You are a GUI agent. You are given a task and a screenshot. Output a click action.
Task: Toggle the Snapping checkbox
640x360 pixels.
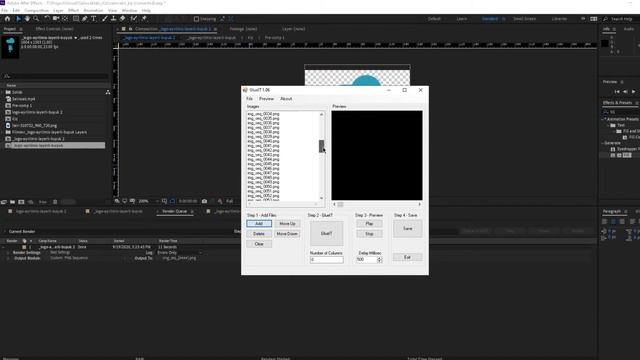point(196,19)
